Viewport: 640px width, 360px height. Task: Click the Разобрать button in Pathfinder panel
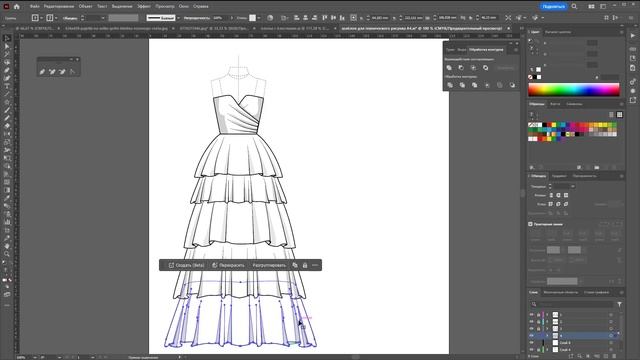[x=505, y=68]
